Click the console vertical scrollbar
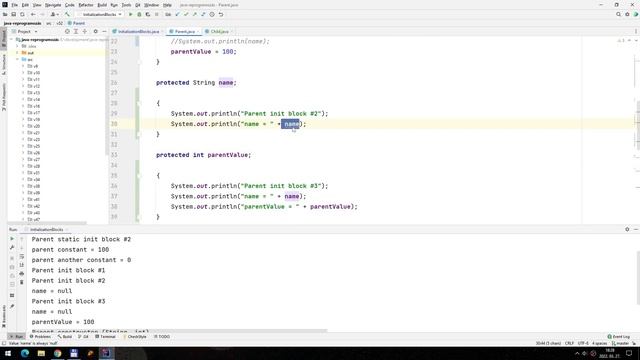640x360 pixels. coord(638,278)
